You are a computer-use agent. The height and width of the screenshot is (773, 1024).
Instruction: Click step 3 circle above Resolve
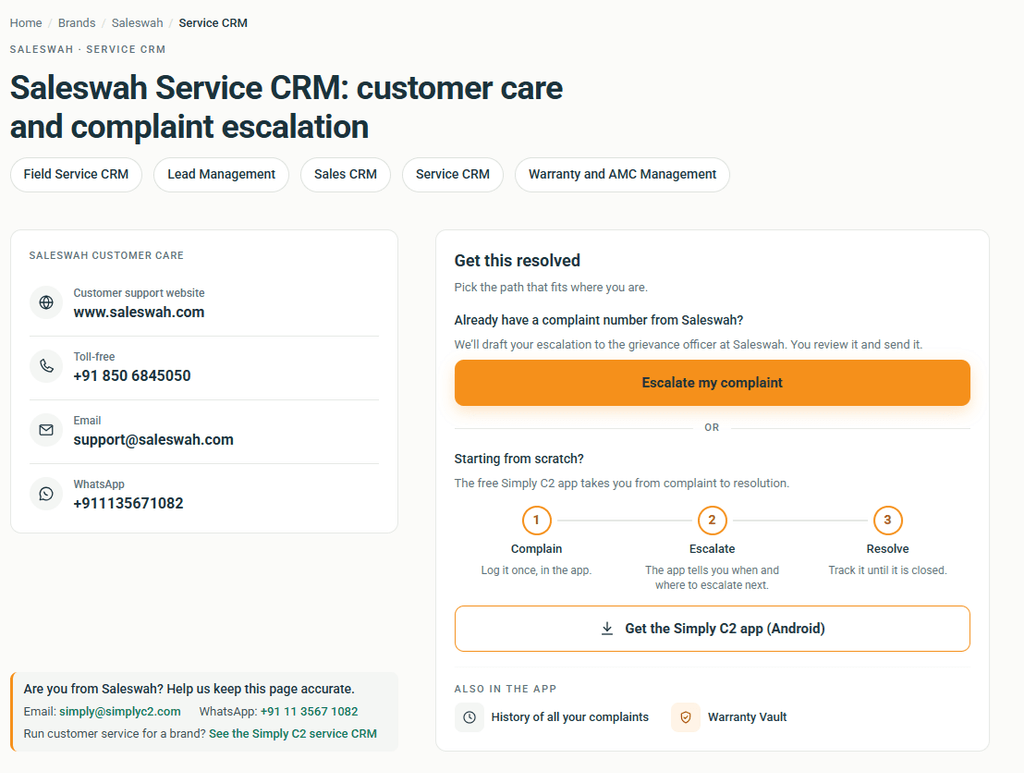pos(888,520)
